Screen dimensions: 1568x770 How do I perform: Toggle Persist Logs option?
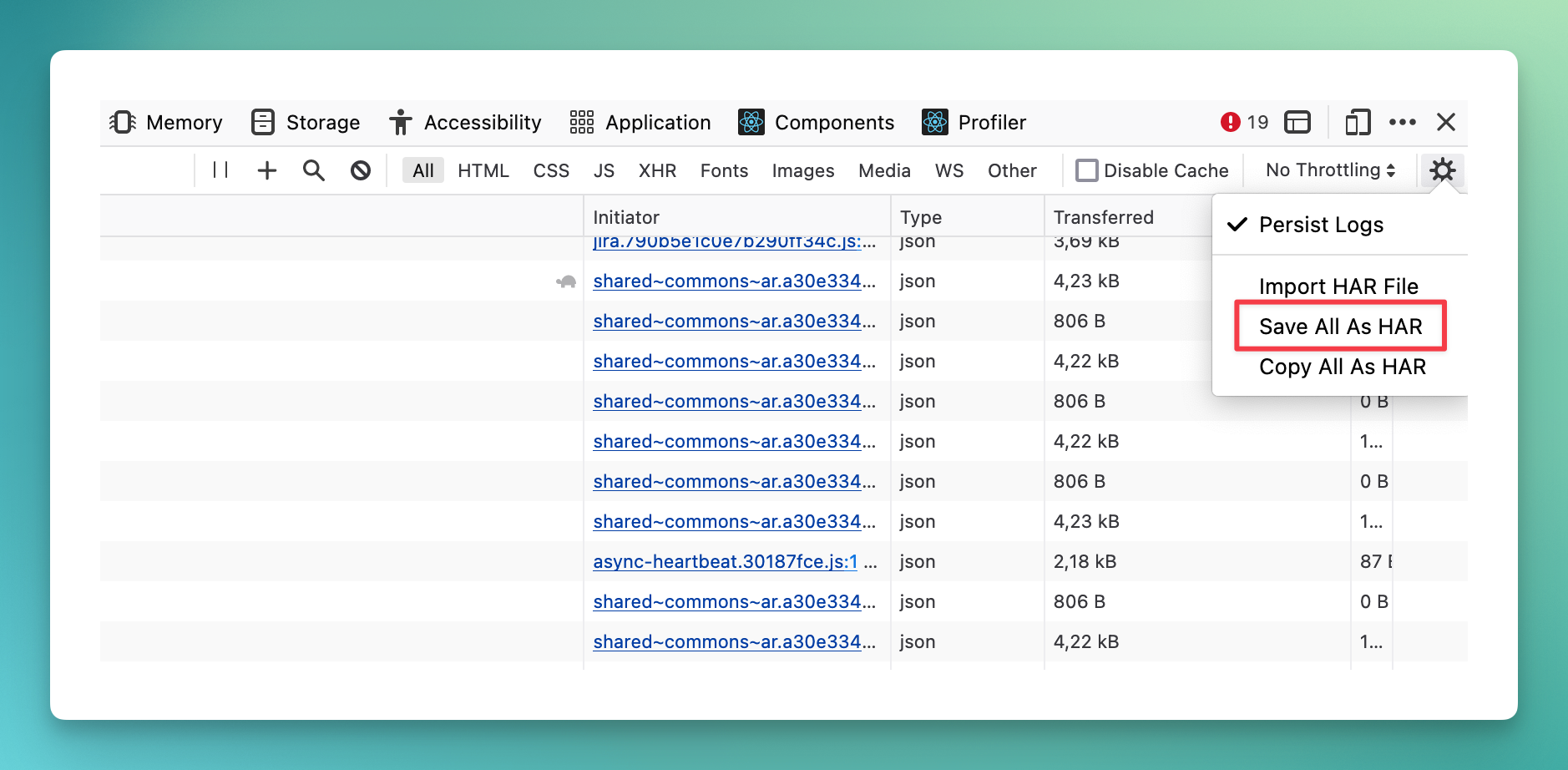pyautogui.click(x=1321, y=225)
